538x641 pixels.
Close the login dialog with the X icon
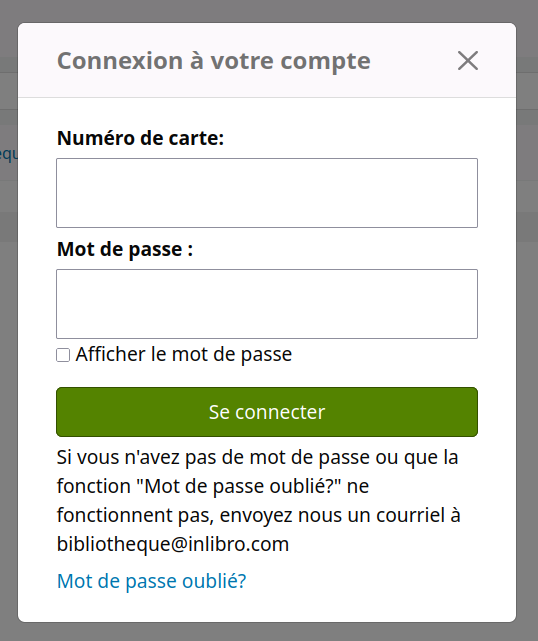pyautogui.click(x=468, y=61)
